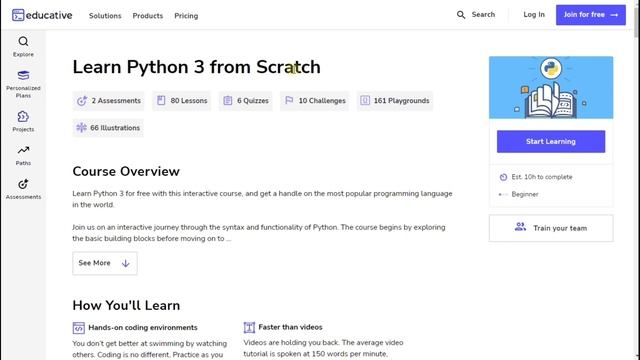The width and height of the screenshot is (640, 360).
Task: Click the 6 Quizzes clipboard icon
Action: [228, 100]
